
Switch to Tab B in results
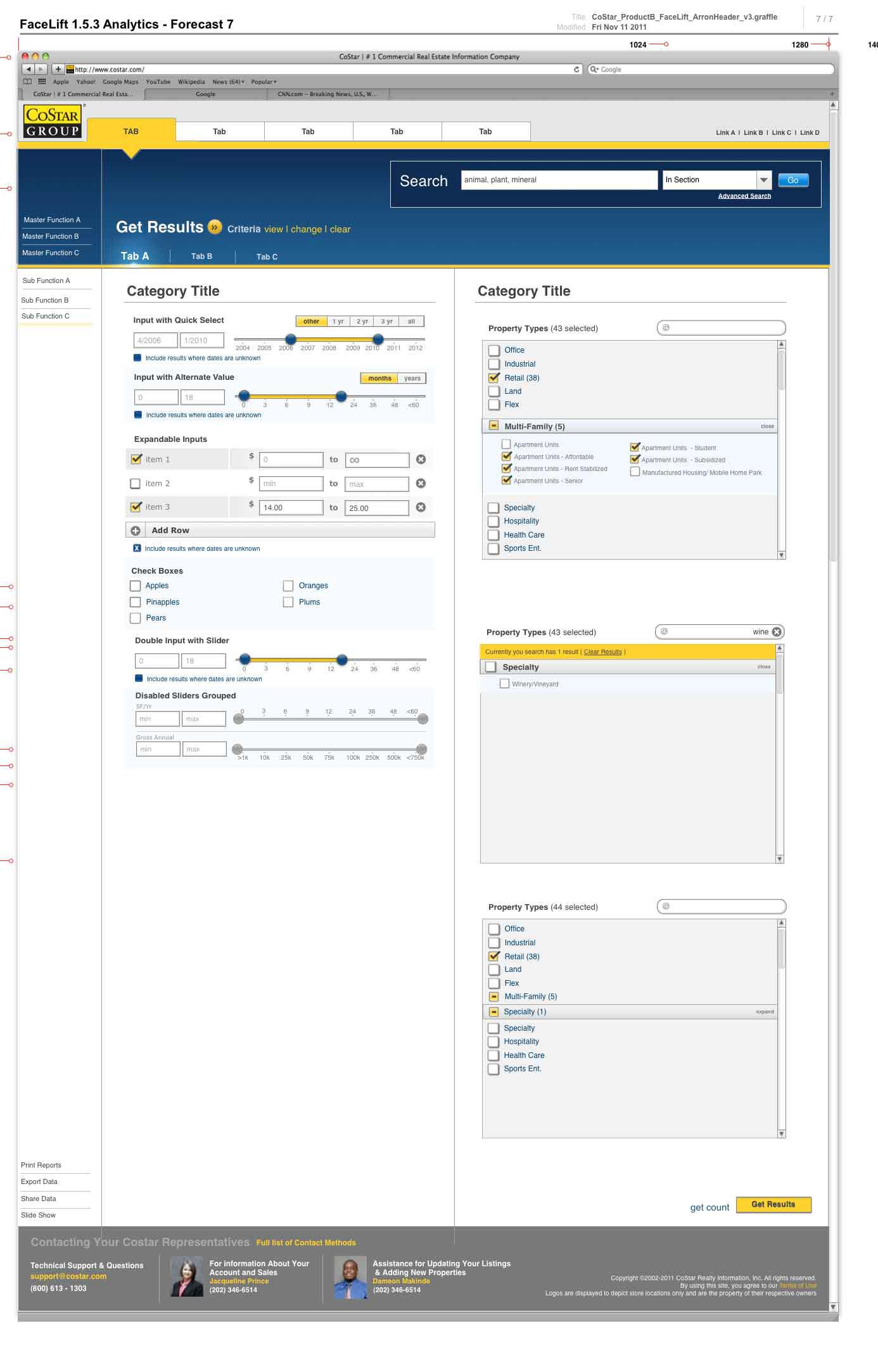[201, 256]
